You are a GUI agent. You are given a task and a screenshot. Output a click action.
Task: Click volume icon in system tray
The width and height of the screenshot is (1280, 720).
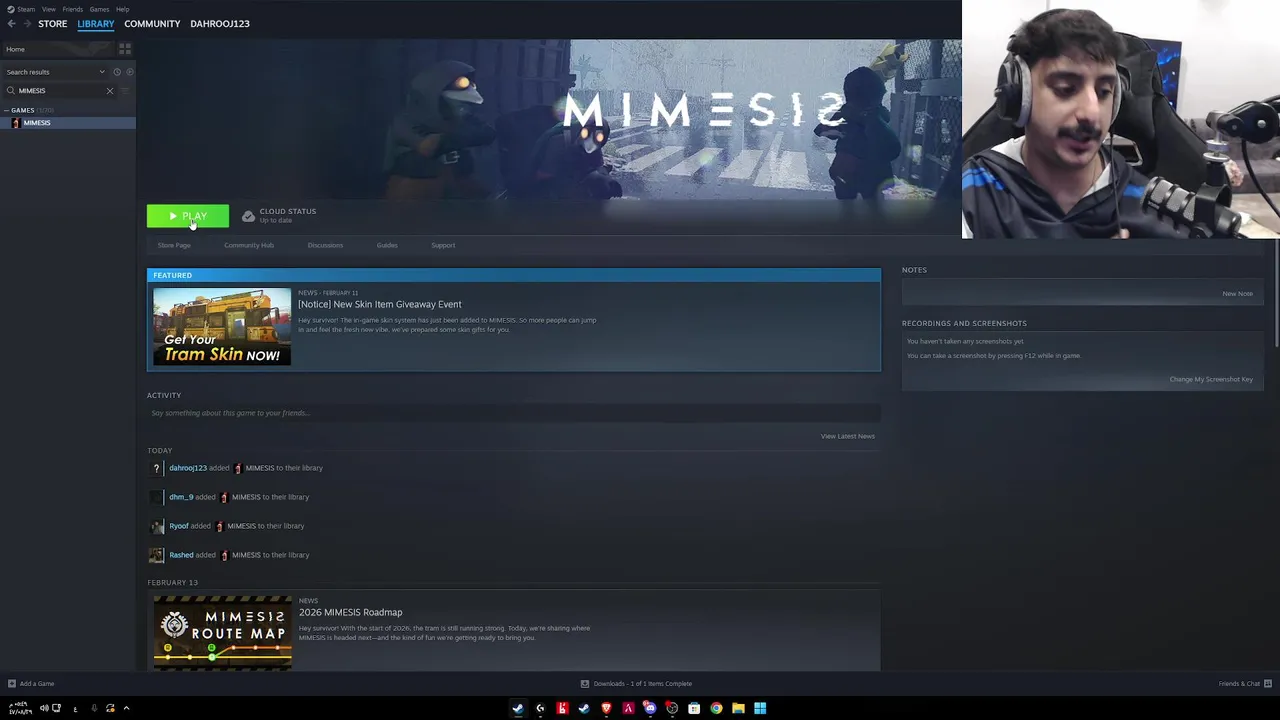point(44,708)
